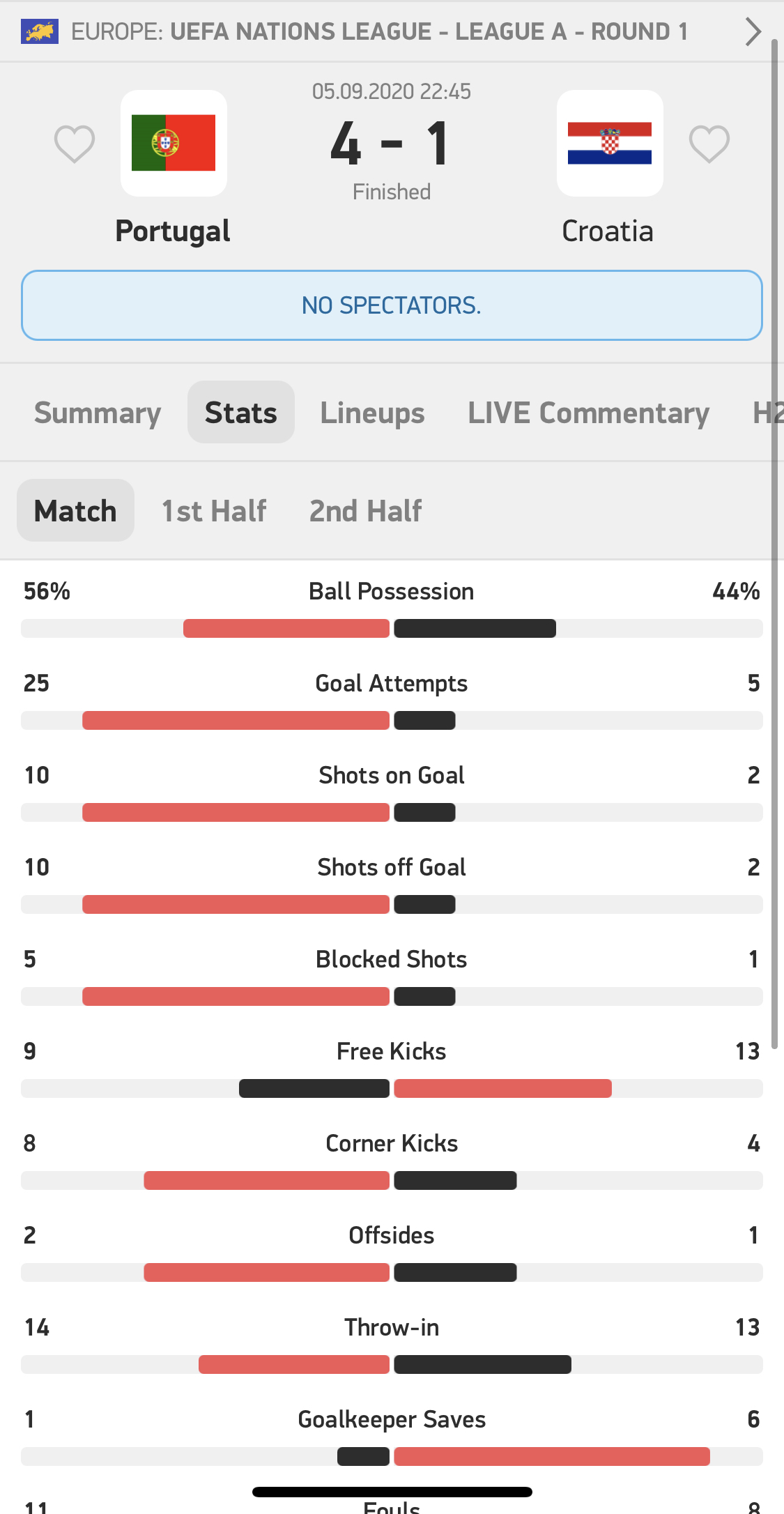Open the Lineups tab
This screenshot has width=784, height=1514.
(x=372, y=413)
